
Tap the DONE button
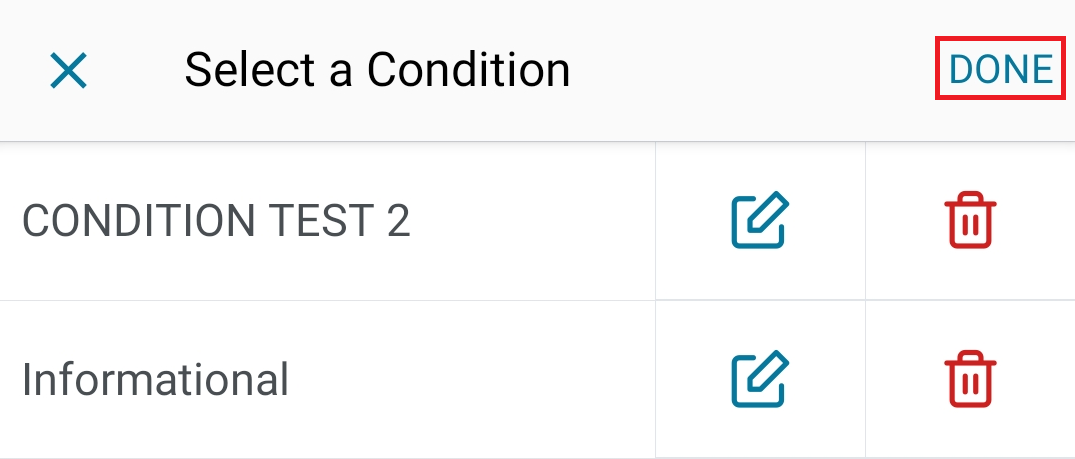click(1000, 69)
